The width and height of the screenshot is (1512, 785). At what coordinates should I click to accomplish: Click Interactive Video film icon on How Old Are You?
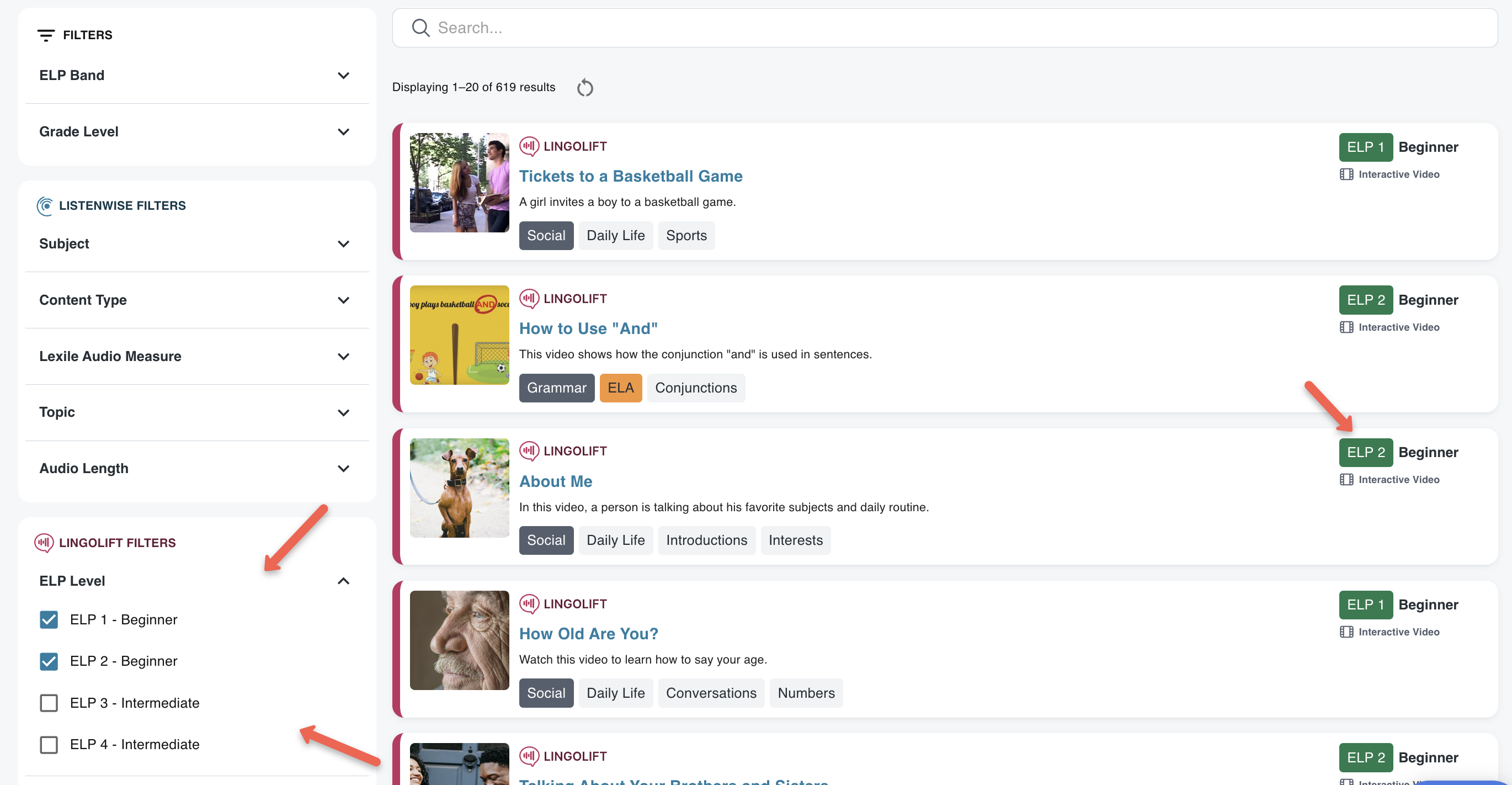tap(1346, 632)
